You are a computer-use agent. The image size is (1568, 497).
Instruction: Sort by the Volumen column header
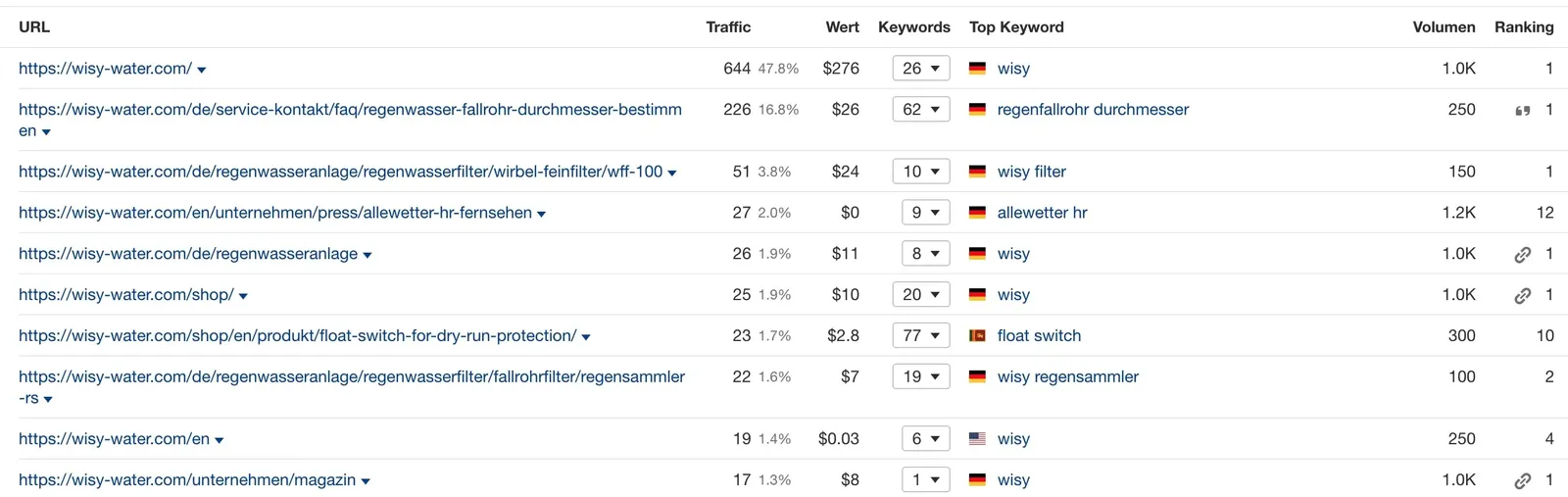[x=1444, y=27]
